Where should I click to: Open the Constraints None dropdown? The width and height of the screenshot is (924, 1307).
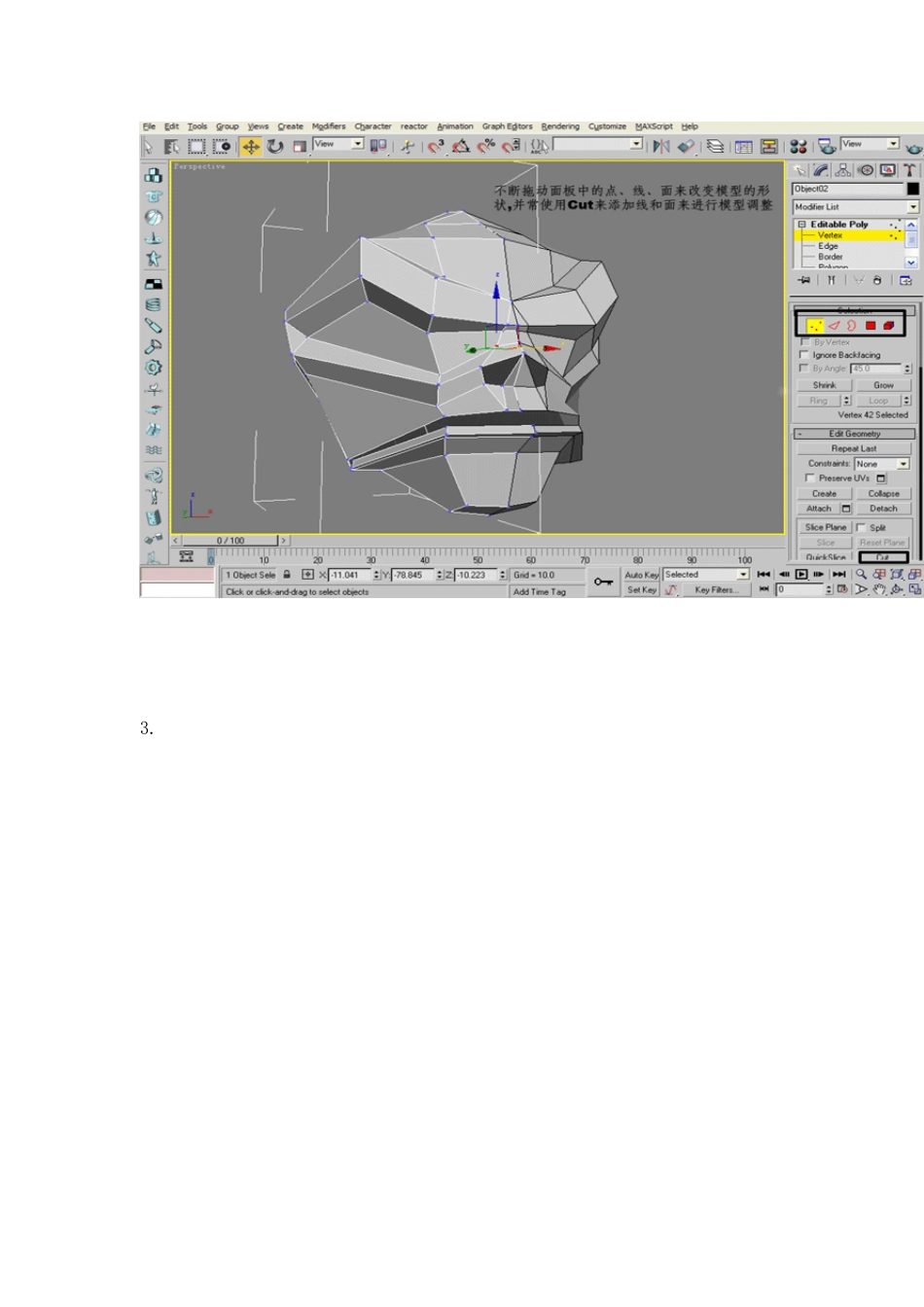tap(882, 464)
